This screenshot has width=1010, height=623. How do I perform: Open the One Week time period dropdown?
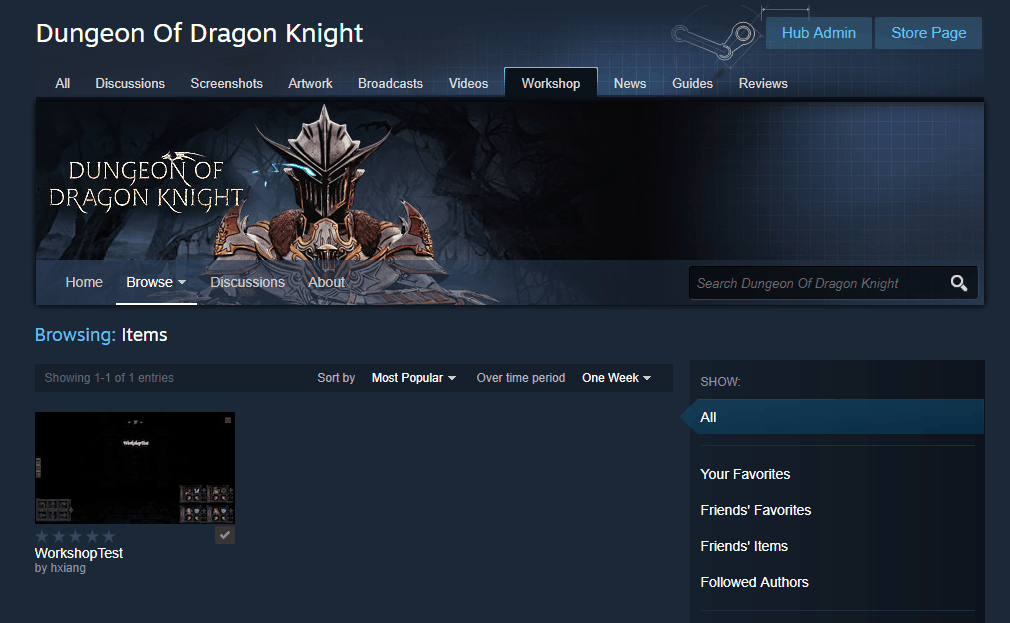pyautogui.click(x=616, y=378)
